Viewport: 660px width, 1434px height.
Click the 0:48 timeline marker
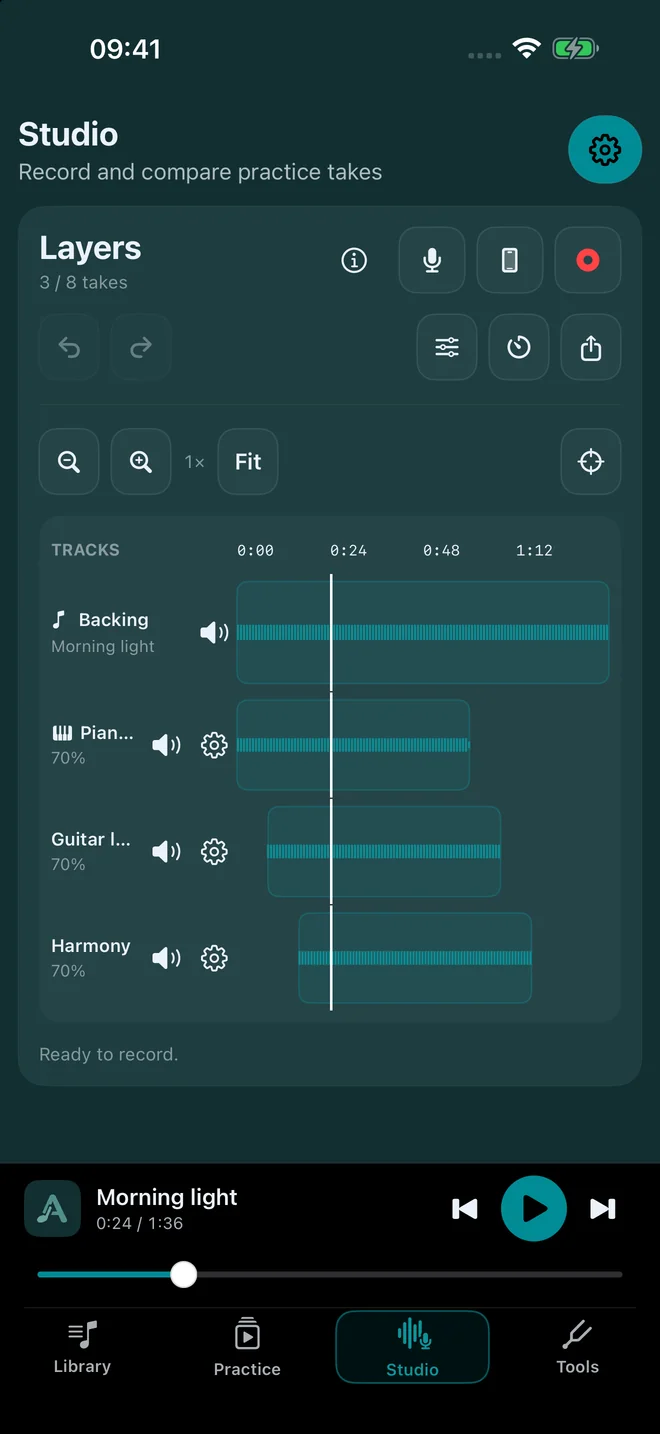[x=441, y=550]
